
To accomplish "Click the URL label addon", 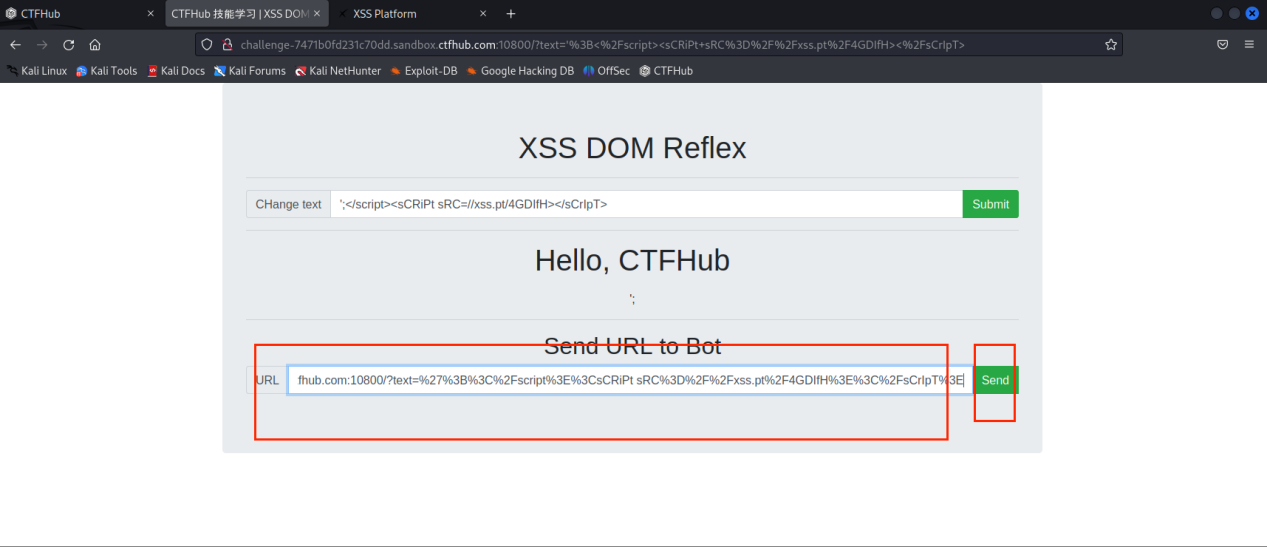I will [267, 380].
